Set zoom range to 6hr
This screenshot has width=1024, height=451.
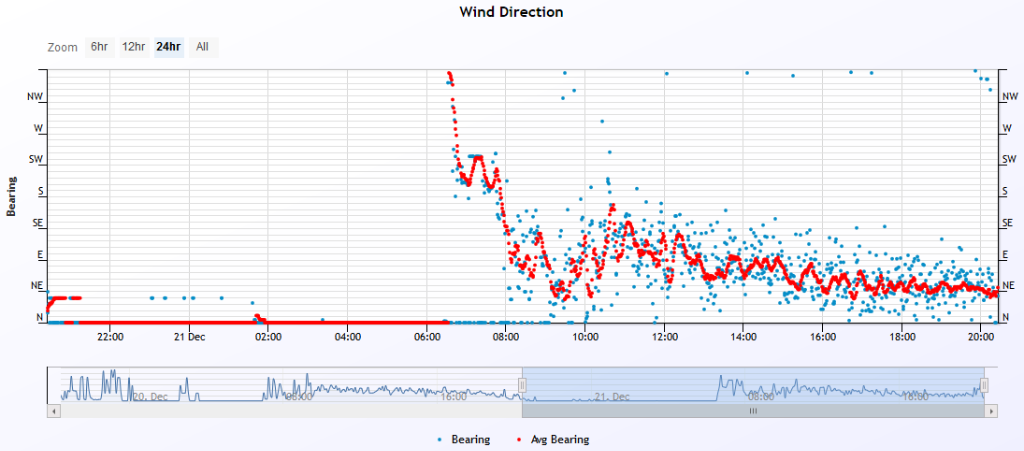pyautogui.click(x=99, y=47)
